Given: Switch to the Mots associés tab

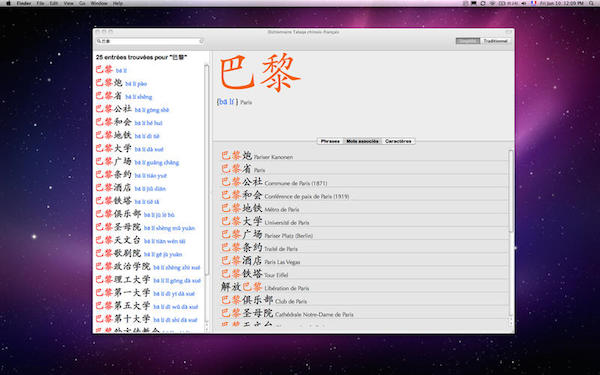Looking at the screenshot, I should click(x=362, y=141).
